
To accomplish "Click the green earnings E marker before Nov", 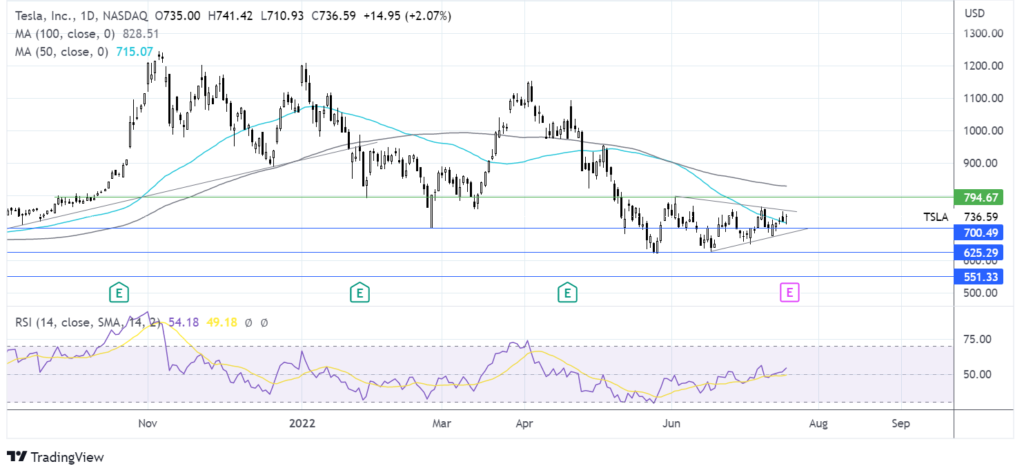I will tap(118, 292).
